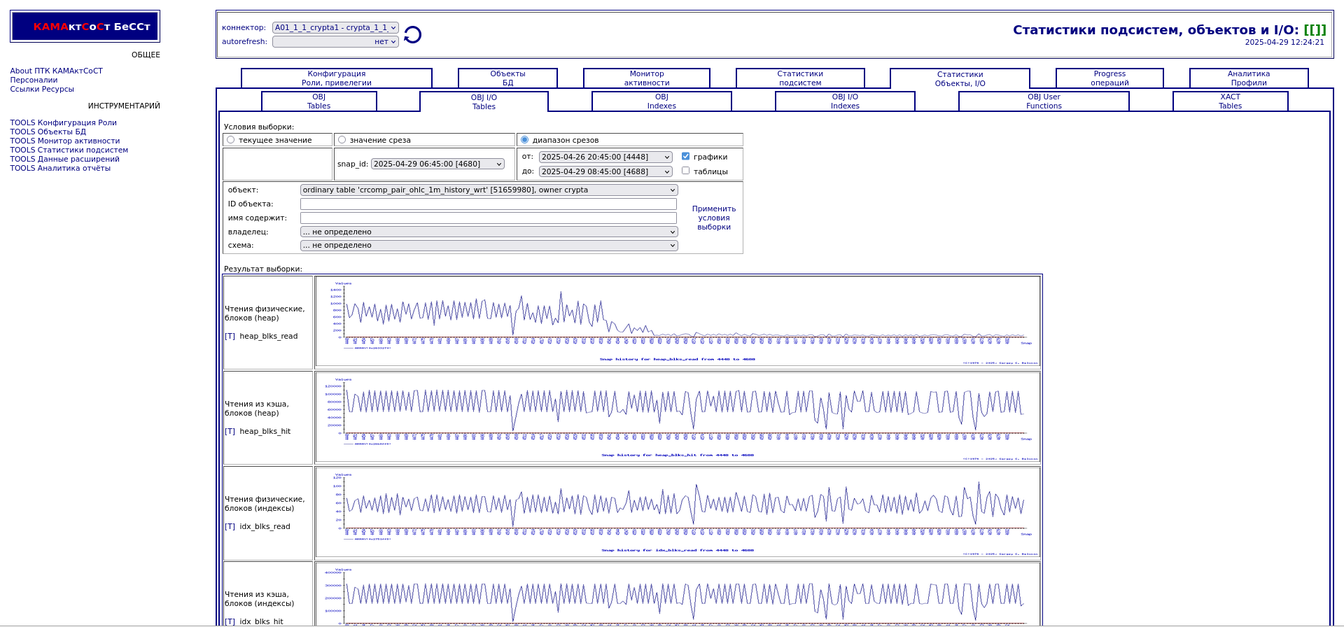This screenshot has height=627, width=1344.
Task: Expand the 'объект' table selection dropdown
Action: [488, 190]
